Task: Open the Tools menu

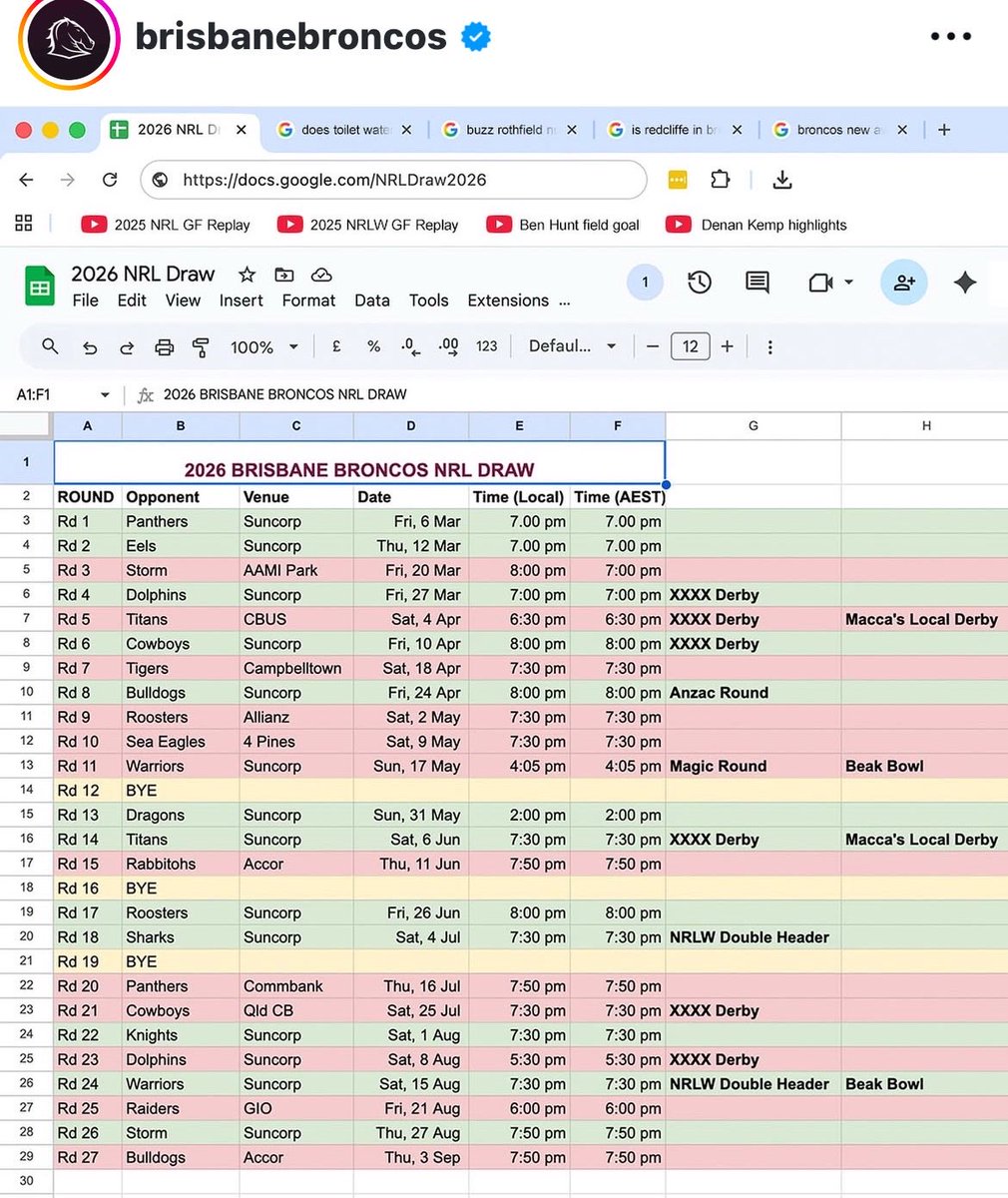Action: click(x=429, y=300)
